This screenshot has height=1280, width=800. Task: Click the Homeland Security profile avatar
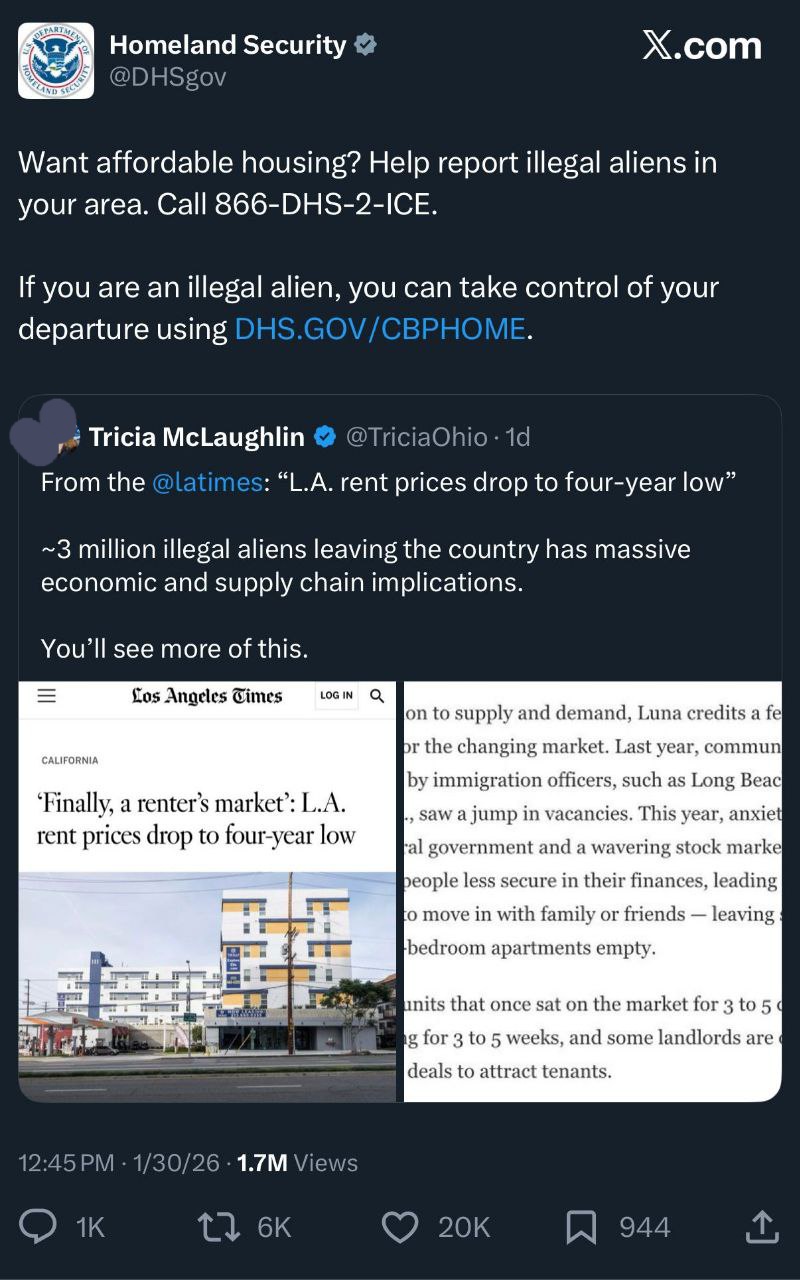(x=56, y=61)
